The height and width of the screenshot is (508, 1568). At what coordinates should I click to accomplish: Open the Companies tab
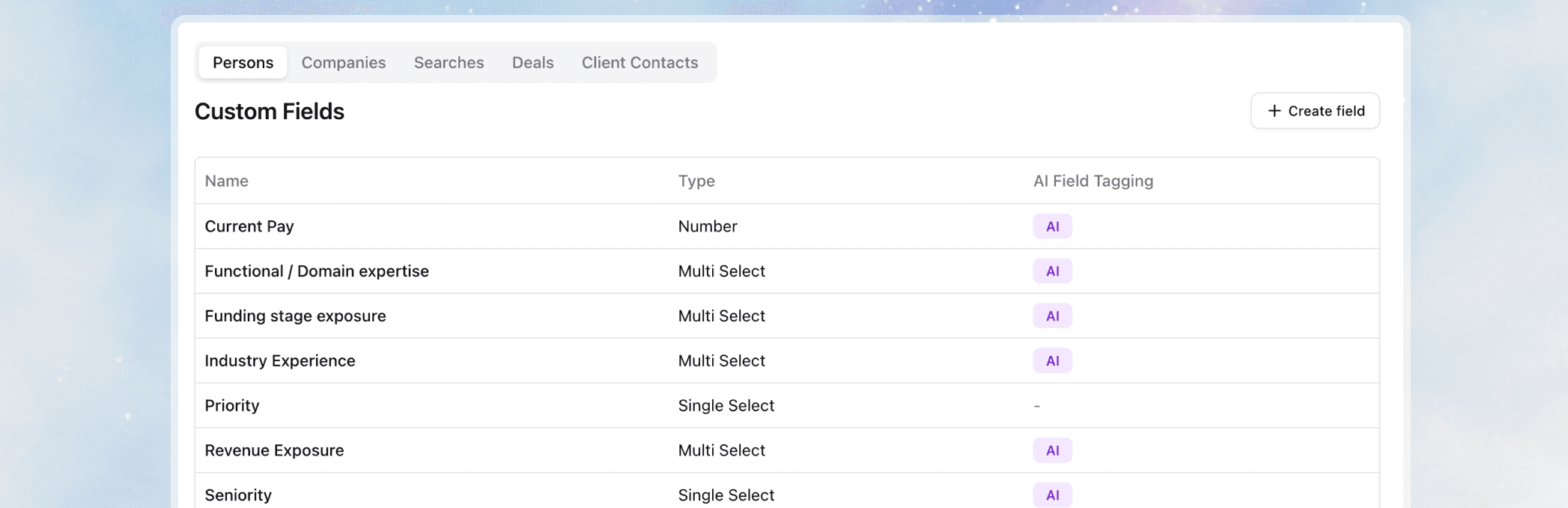tap(344, 62)
